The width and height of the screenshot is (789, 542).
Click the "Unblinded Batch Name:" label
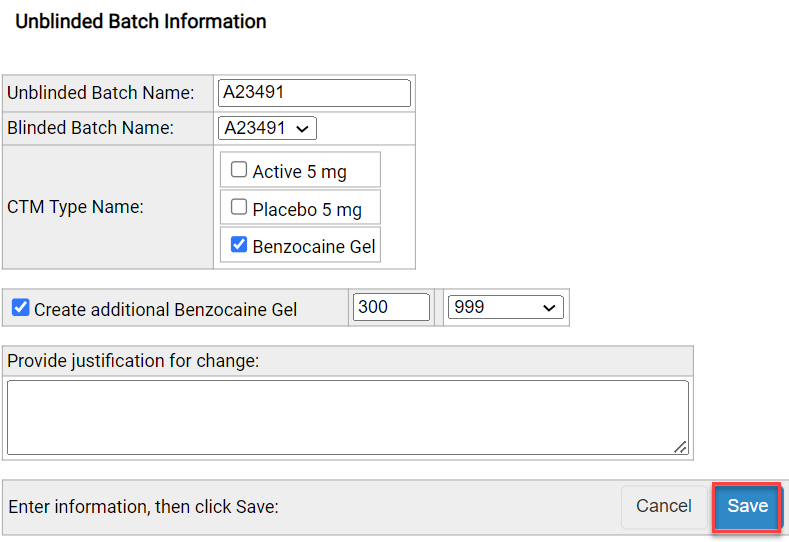(x=100, y=93)
